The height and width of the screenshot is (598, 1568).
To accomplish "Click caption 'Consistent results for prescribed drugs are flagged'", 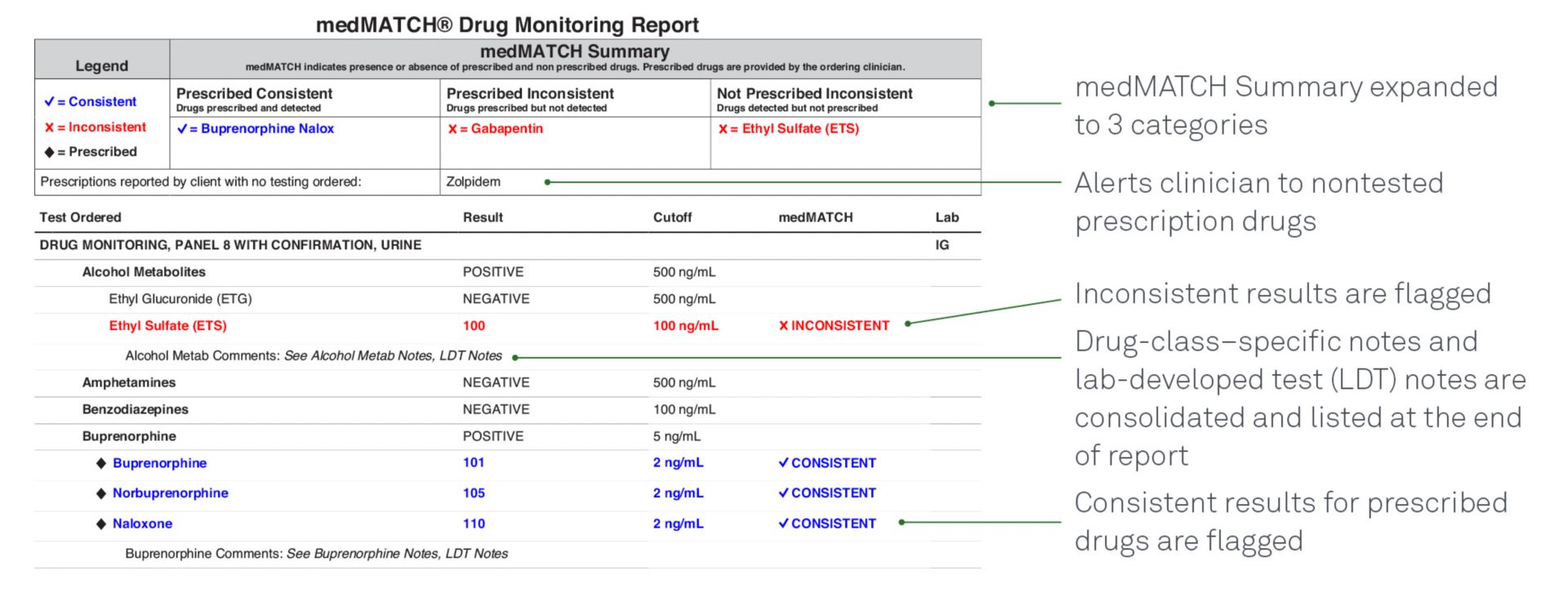I will tap(1291, 521).
